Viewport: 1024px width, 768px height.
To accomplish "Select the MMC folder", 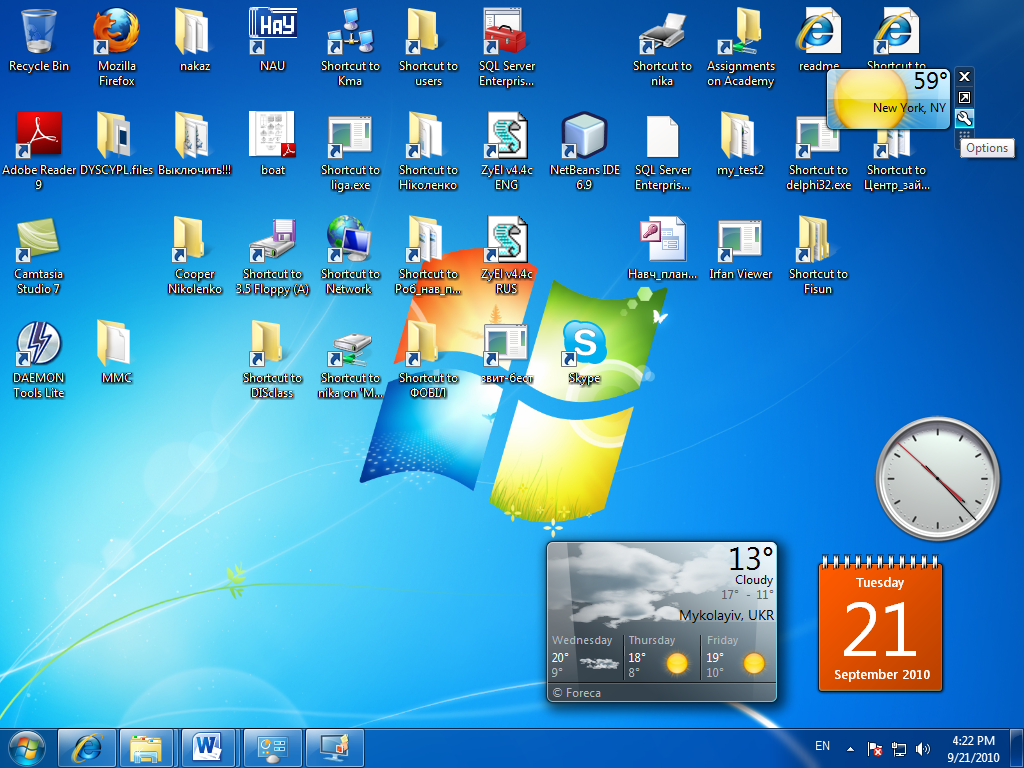I will pyautogui.click(x=116, y=353).
